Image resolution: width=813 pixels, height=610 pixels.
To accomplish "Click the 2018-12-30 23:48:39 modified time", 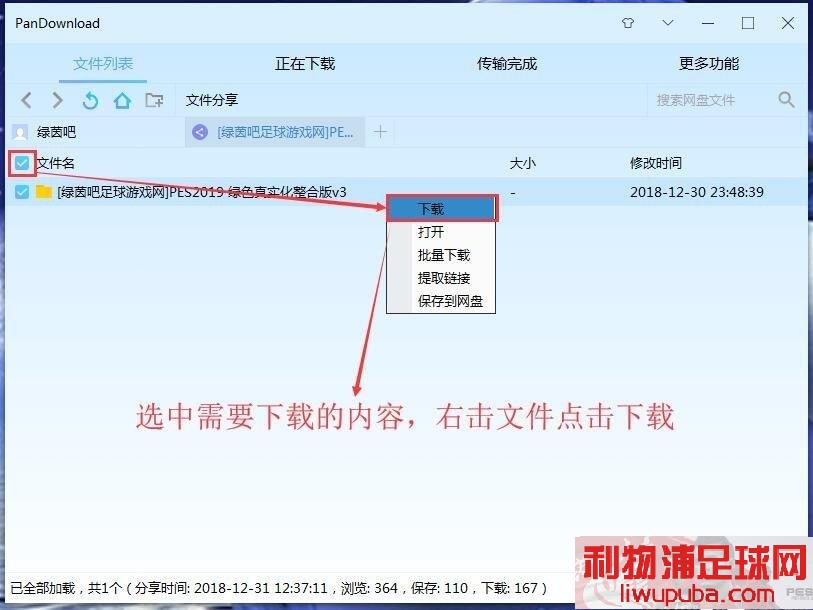I will coord(697,192).
